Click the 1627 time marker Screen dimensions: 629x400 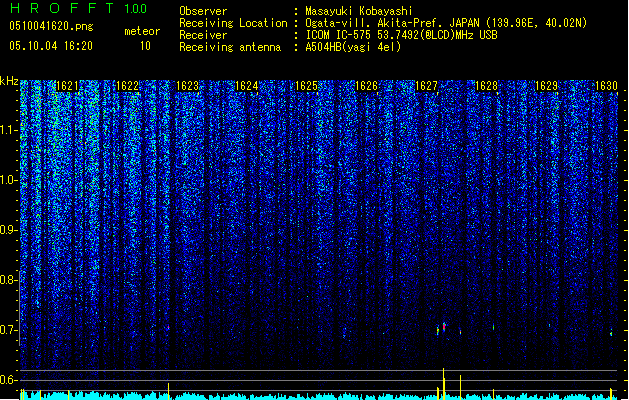pyautogui.click(x=426, y=86)
